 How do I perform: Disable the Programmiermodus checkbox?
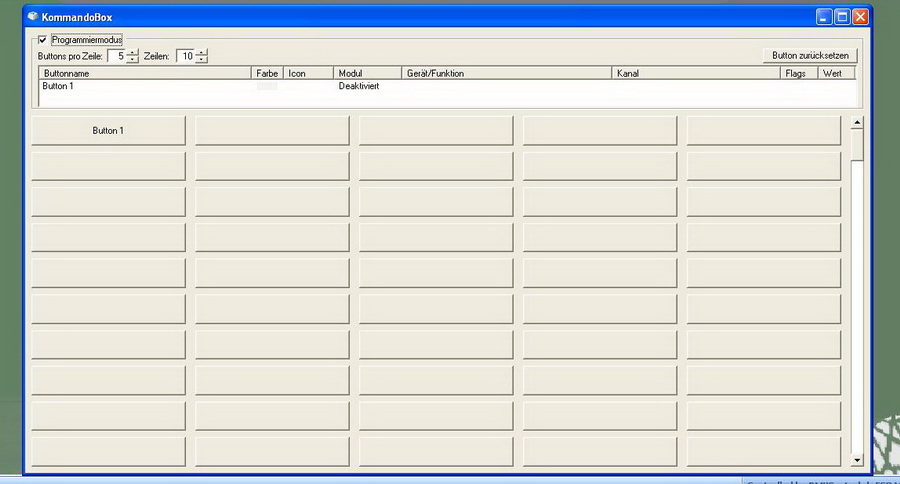(43, 40)
